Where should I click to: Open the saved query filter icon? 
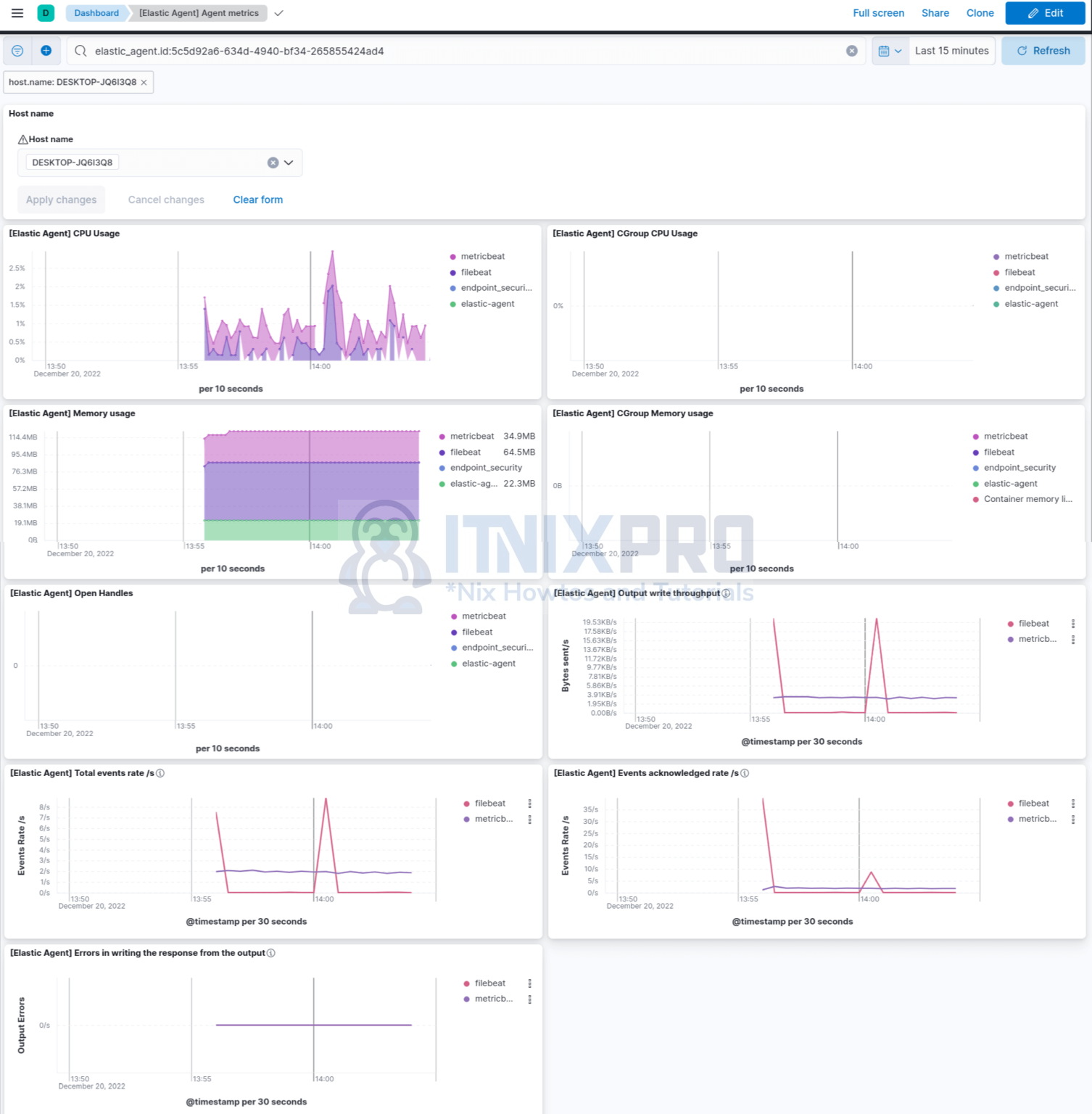click(x=17, y=51)
